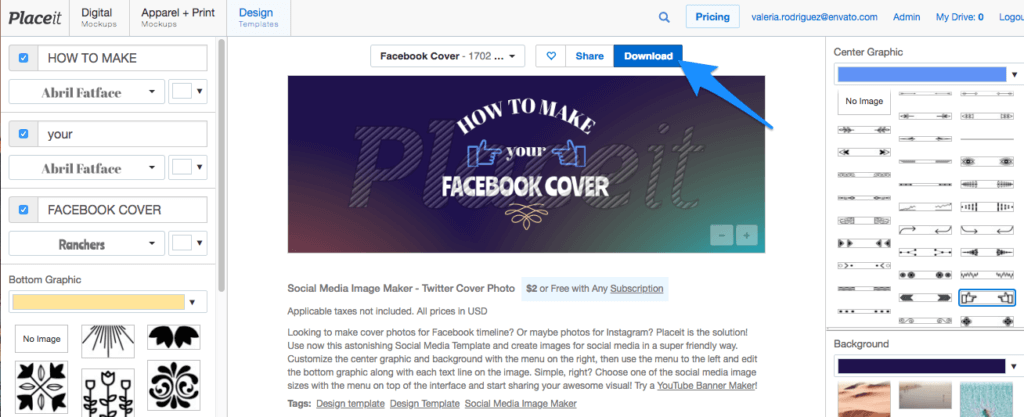The height and width of the screenshot is (417, 1024).
Task: Click the Social Media Image Maker tag
Action: tap(520, 403)
